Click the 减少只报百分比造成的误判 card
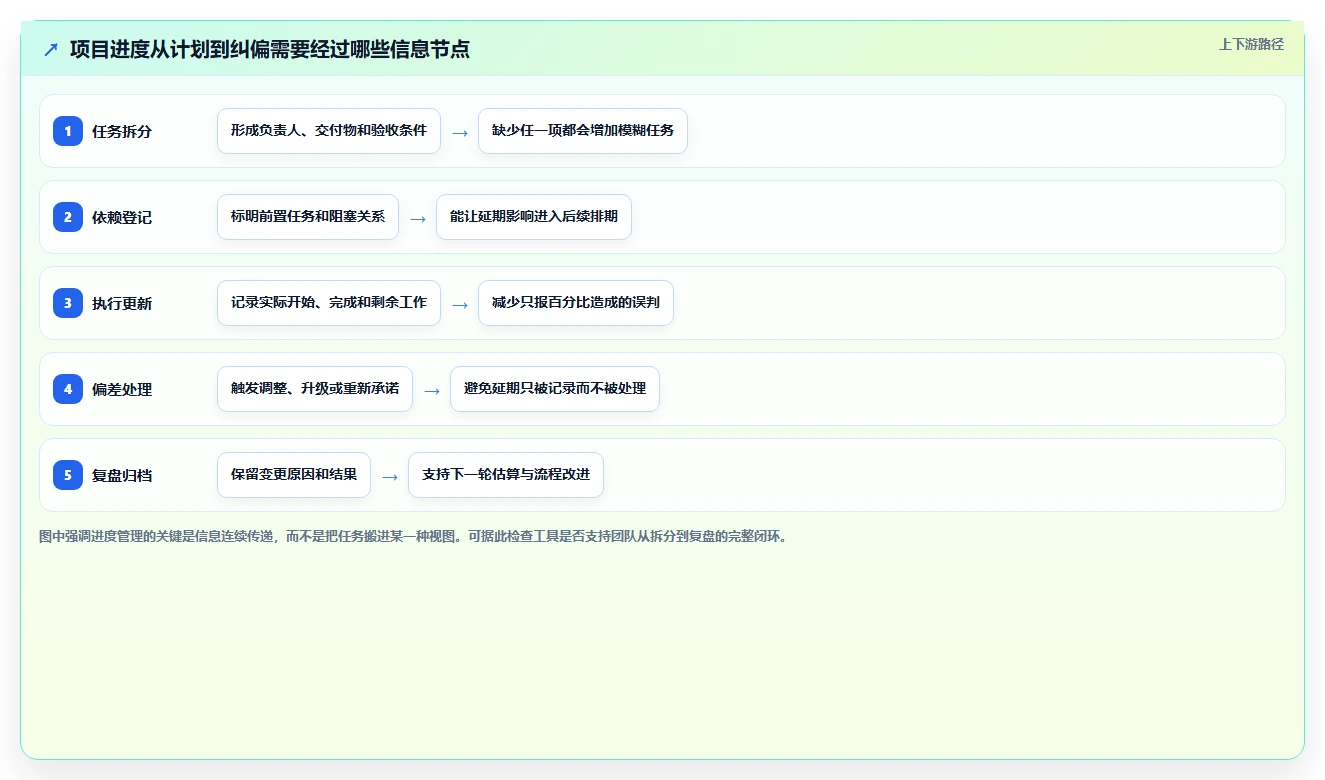This screenshot has width=1325, height=780. click(576, 303)
